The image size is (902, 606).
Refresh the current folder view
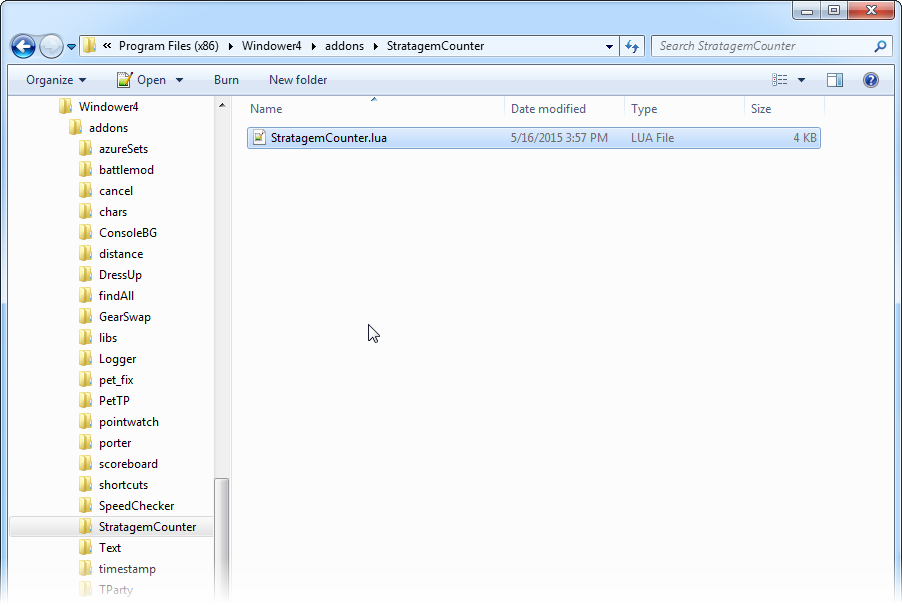[x=632, y=47]
